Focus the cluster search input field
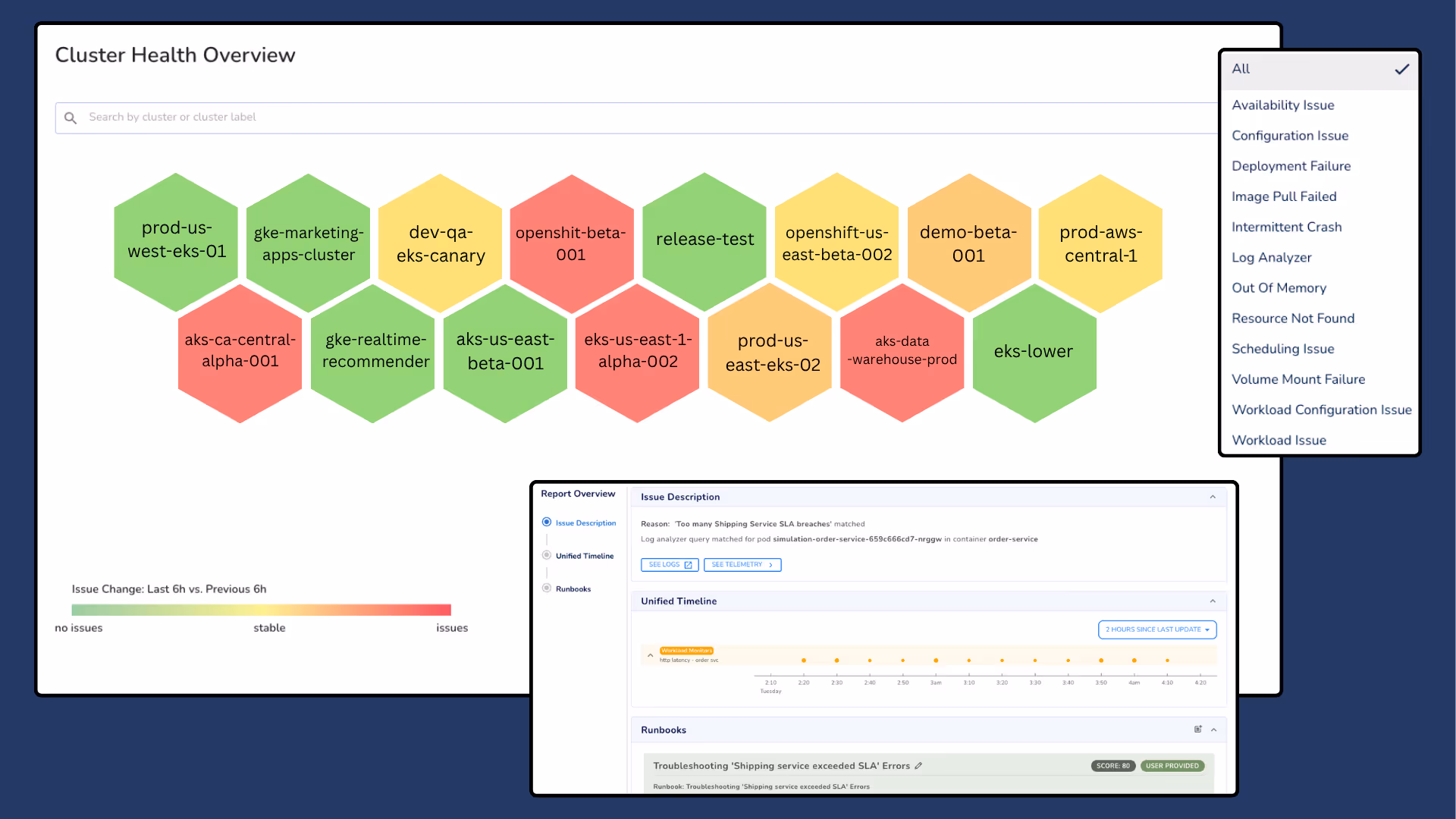 637,118
